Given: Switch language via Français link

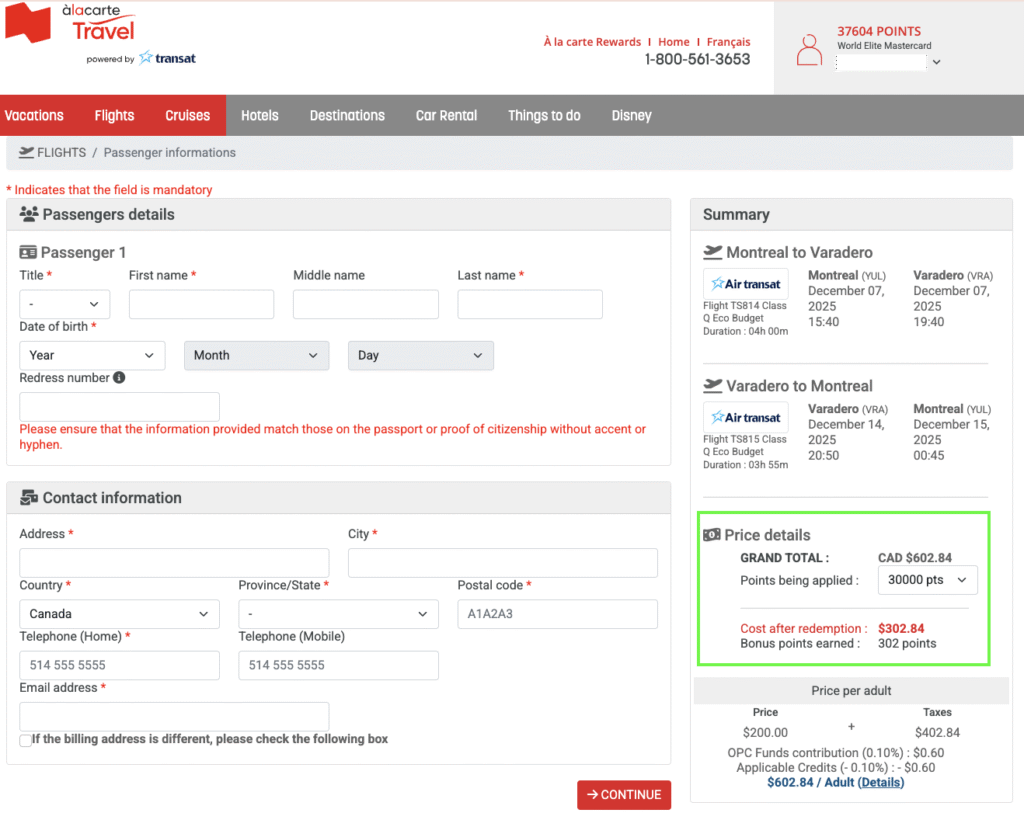Looking at the screenshot, I should click(x=728, y=42).
